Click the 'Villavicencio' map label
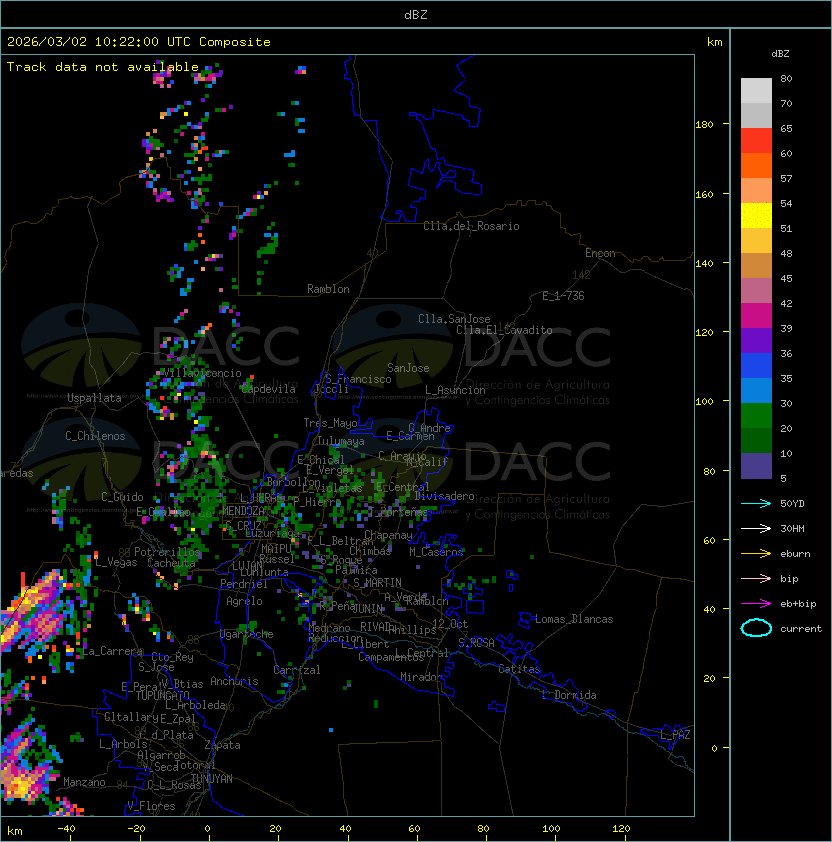This screenshot has width=832, height=842. tap(202, 373)
